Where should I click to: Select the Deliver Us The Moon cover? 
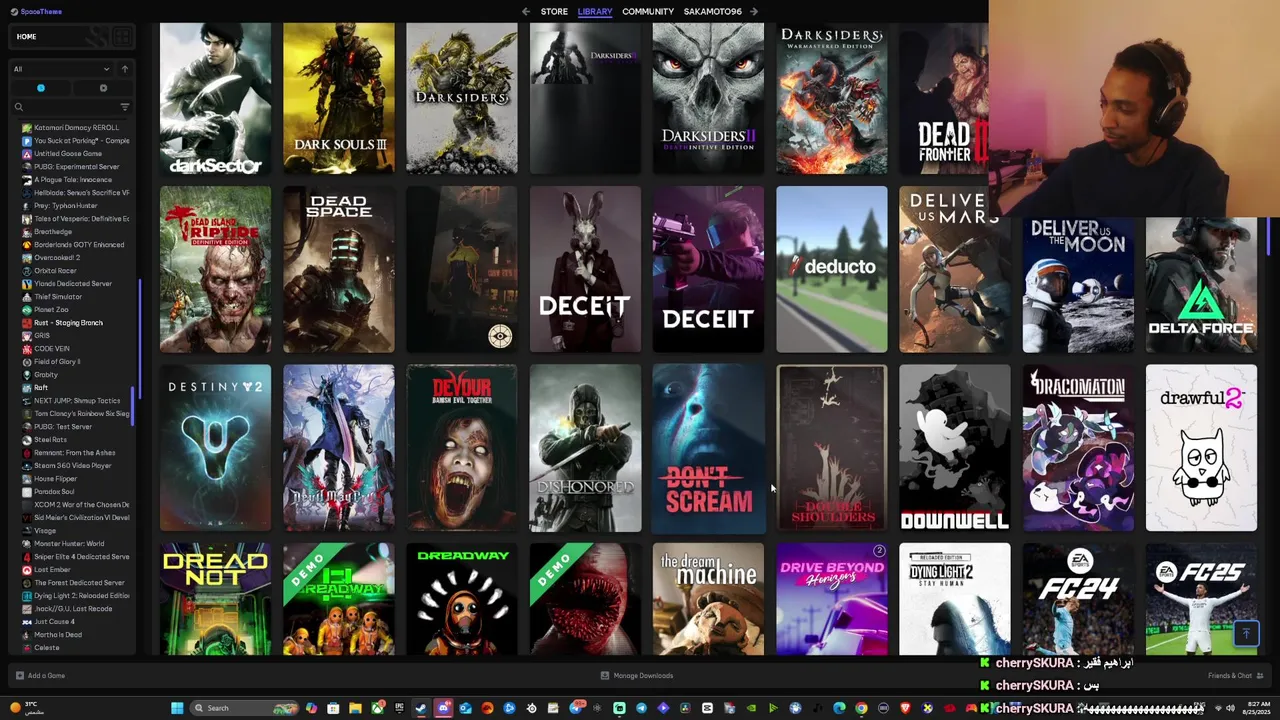click(1078, 285)
